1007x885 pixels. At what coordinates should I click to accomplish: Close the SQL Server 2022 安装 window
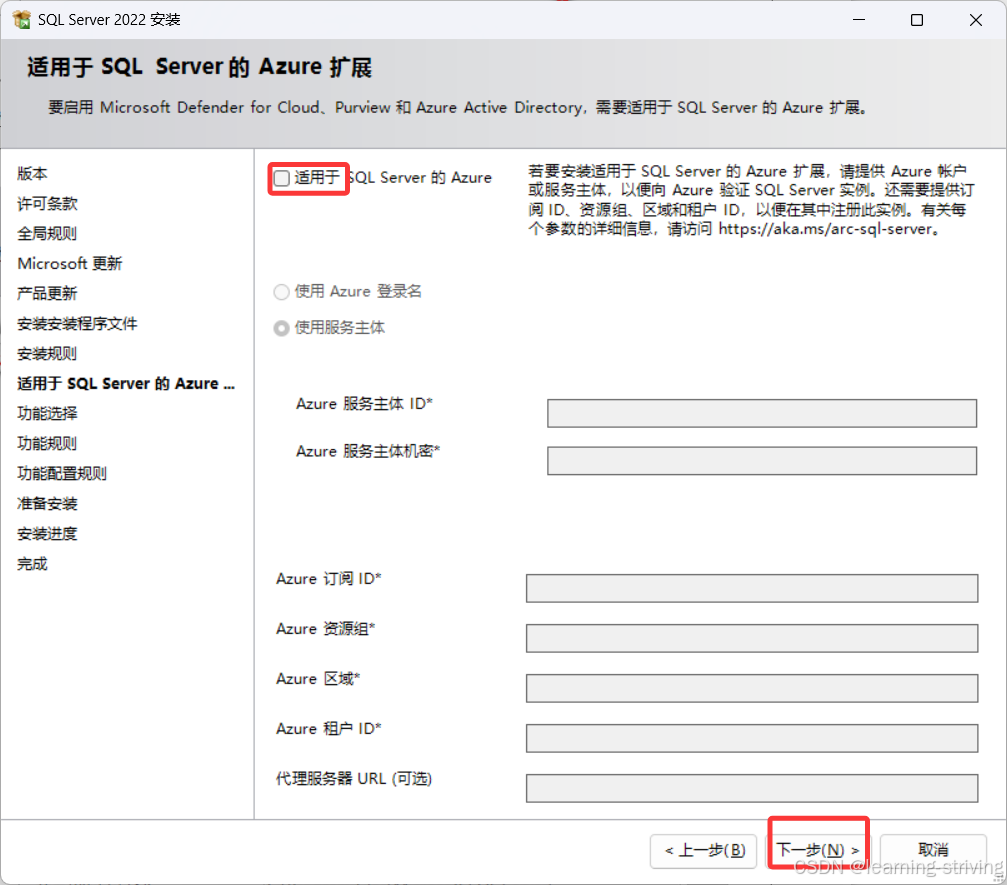pyautogui.click(x=976, y=20)
